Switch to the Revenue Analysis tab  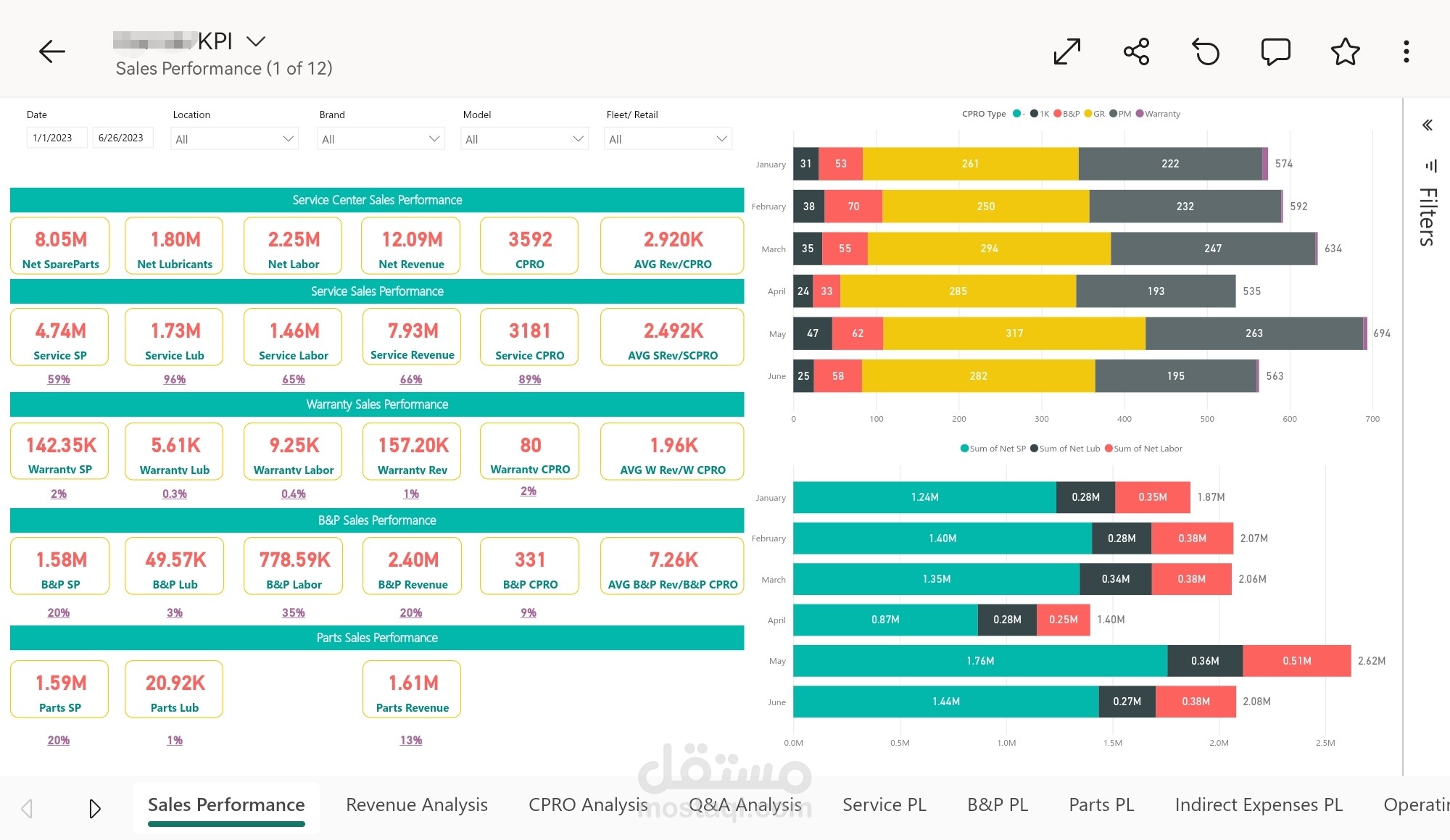coord(417,805)
